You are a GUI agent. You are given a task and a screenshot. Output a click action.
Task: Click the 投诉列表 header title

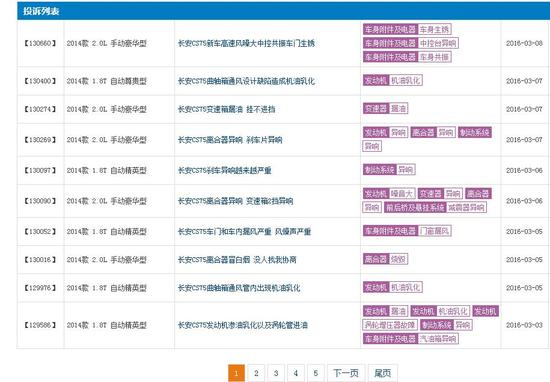41,11
